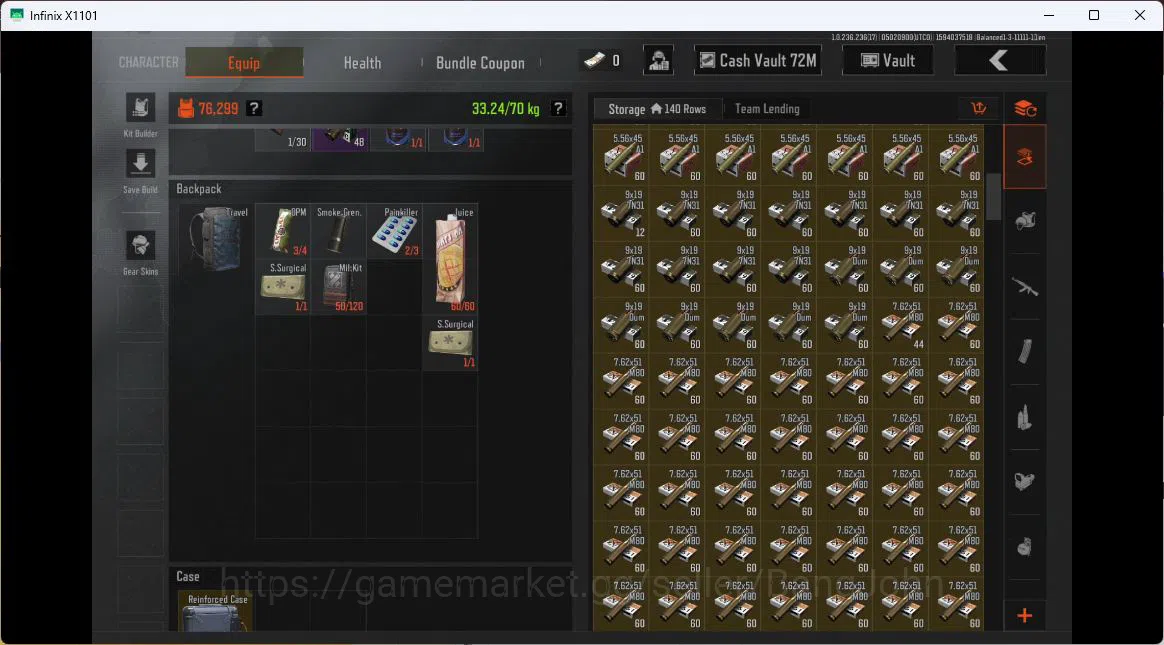Open Gear Skins

click(x=140, y=245)
